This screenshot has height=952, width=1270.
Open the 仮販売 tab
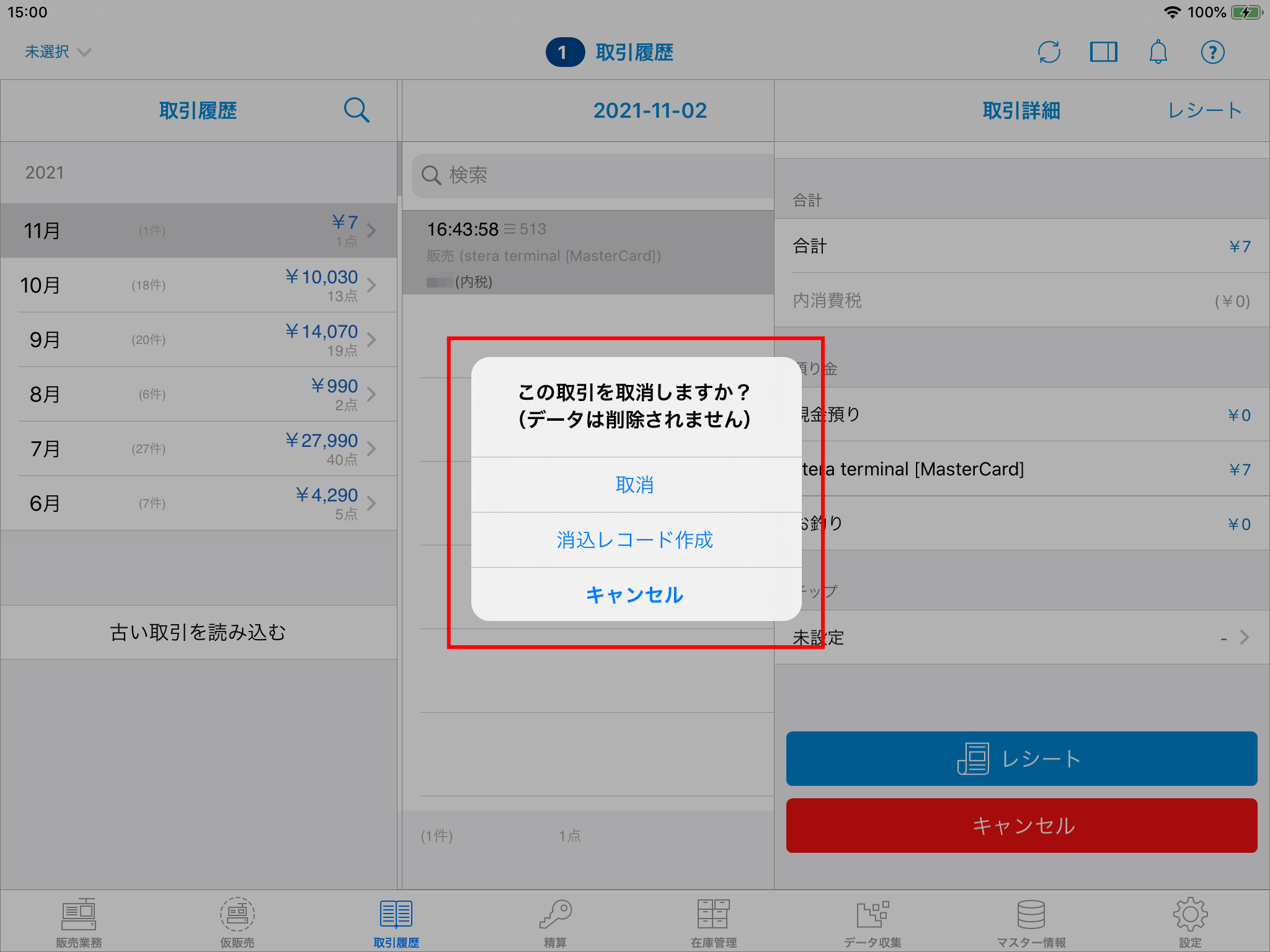(x=238, y=923)
